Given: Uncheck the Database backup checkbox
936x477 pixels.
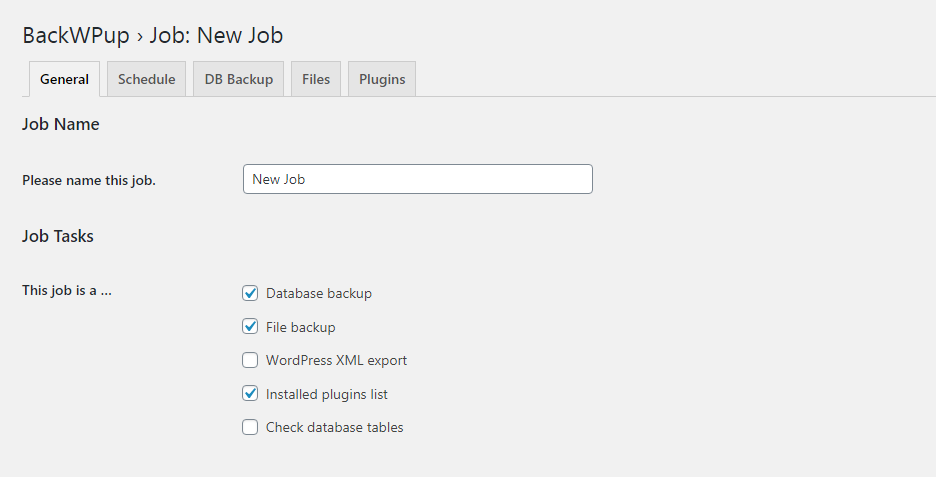Looking at the screenshot, I should pyautogui.click(x=250, y=293).
